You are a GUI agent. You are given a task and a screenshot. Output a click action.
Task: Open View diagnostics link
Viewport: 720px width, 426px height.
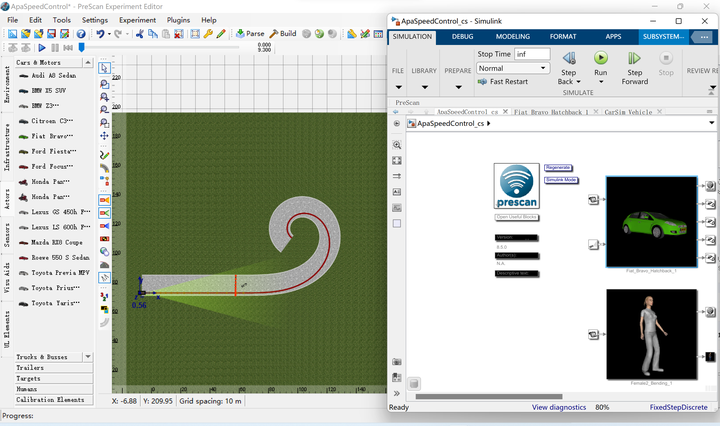559,407
